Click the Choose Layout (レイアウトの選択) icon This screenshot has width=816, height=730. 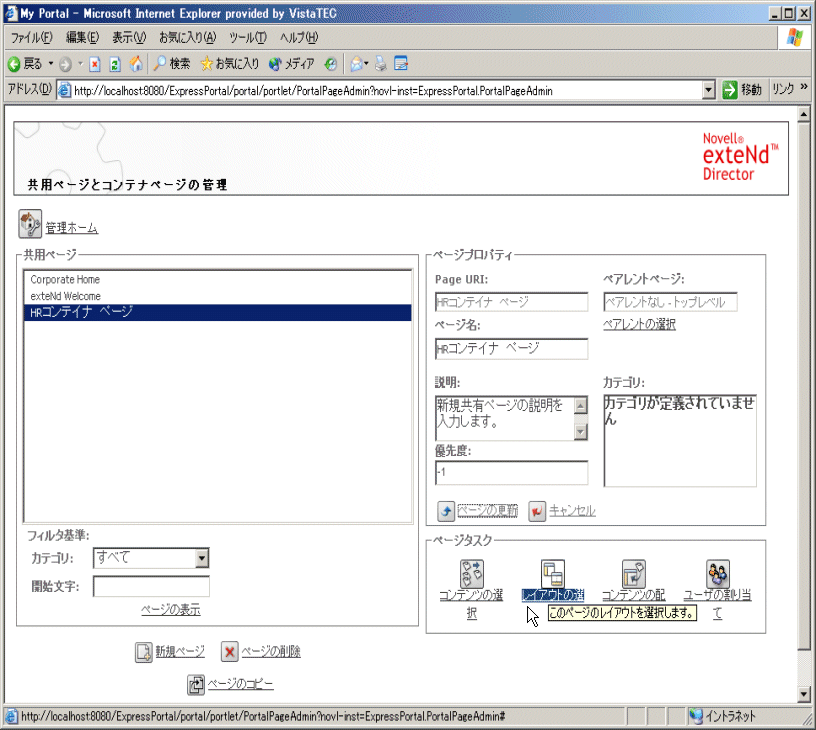(x=553, y=573)
